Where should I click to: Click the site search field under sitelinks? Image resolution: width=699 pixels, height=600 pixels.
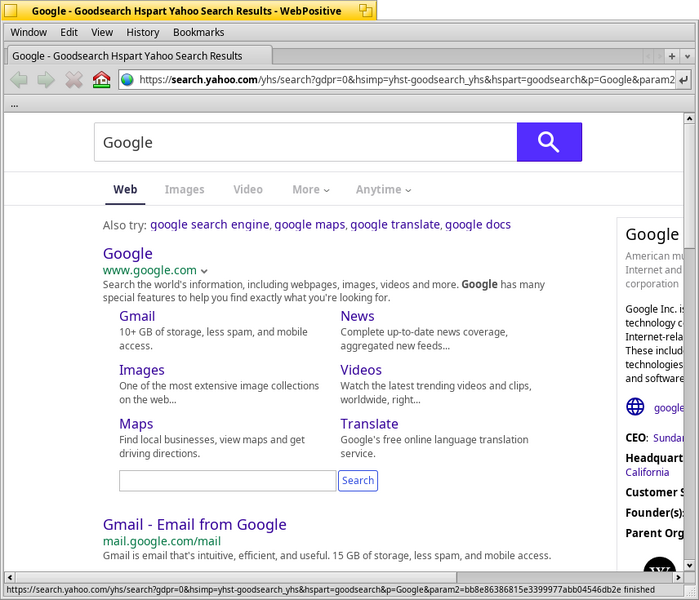click(227, 481)
